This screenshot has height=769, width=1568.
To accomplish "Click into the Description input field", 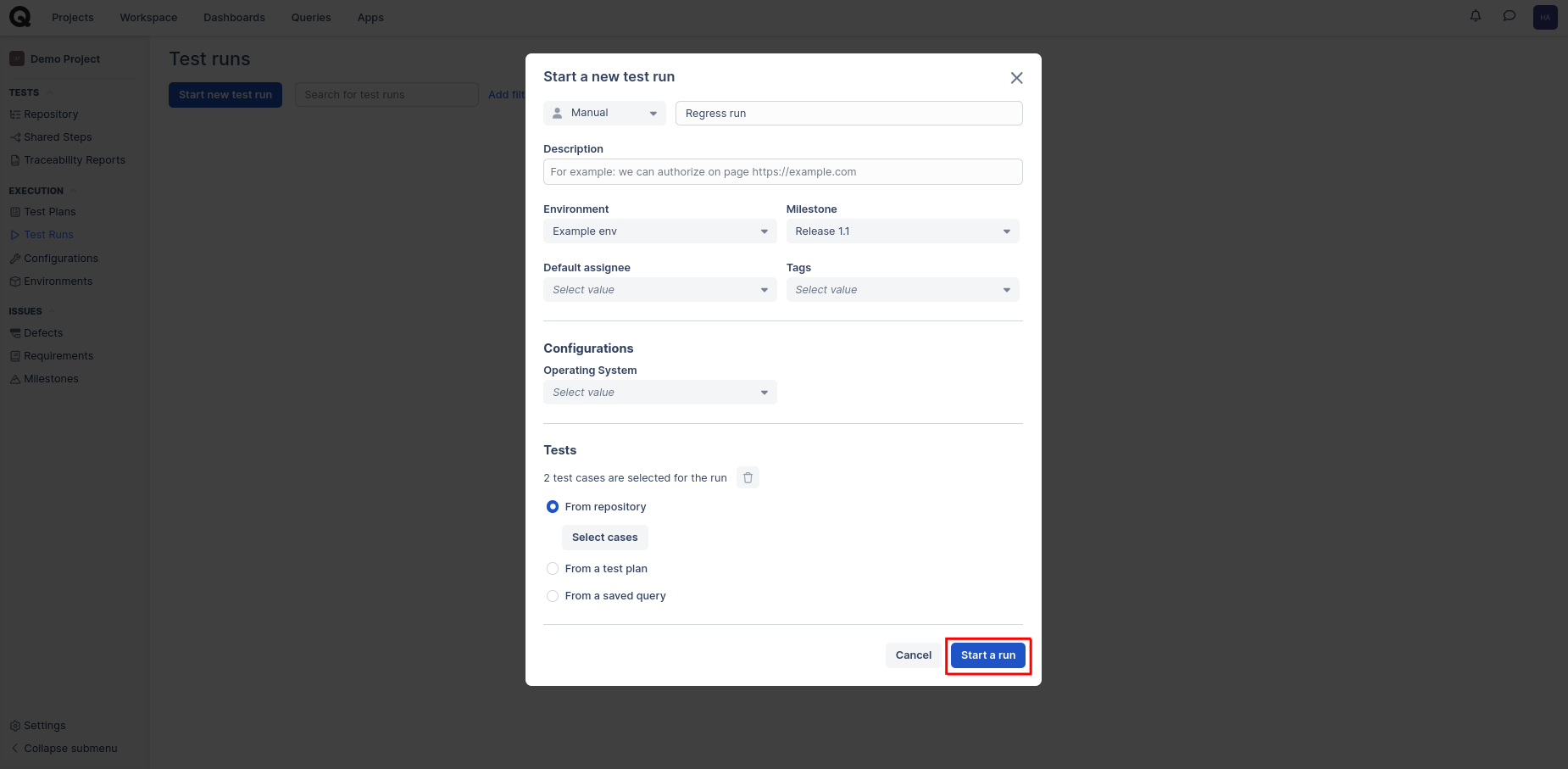I will pyautogui.click(x=782, y=172).
